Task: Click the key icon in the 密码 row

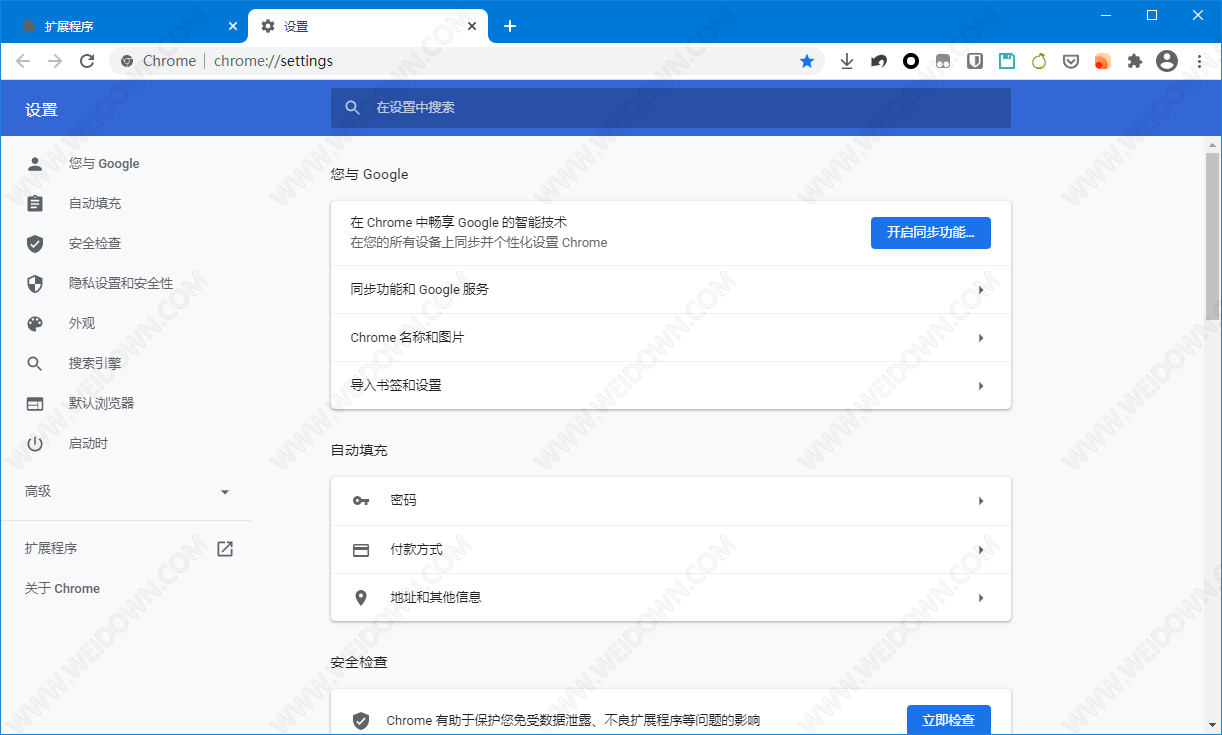Action: coord(361,500)
